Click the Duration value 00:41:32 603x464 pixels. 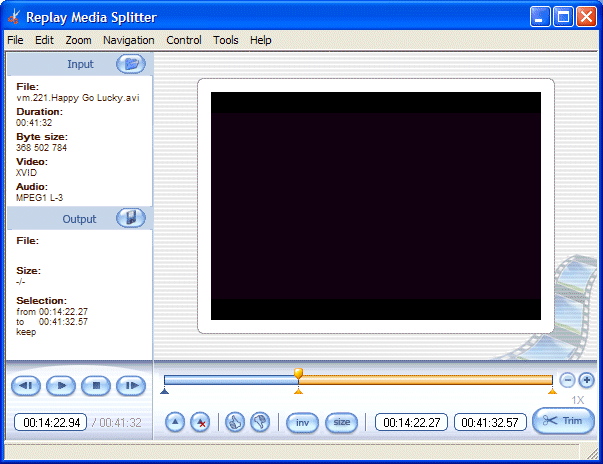point(34,123)
